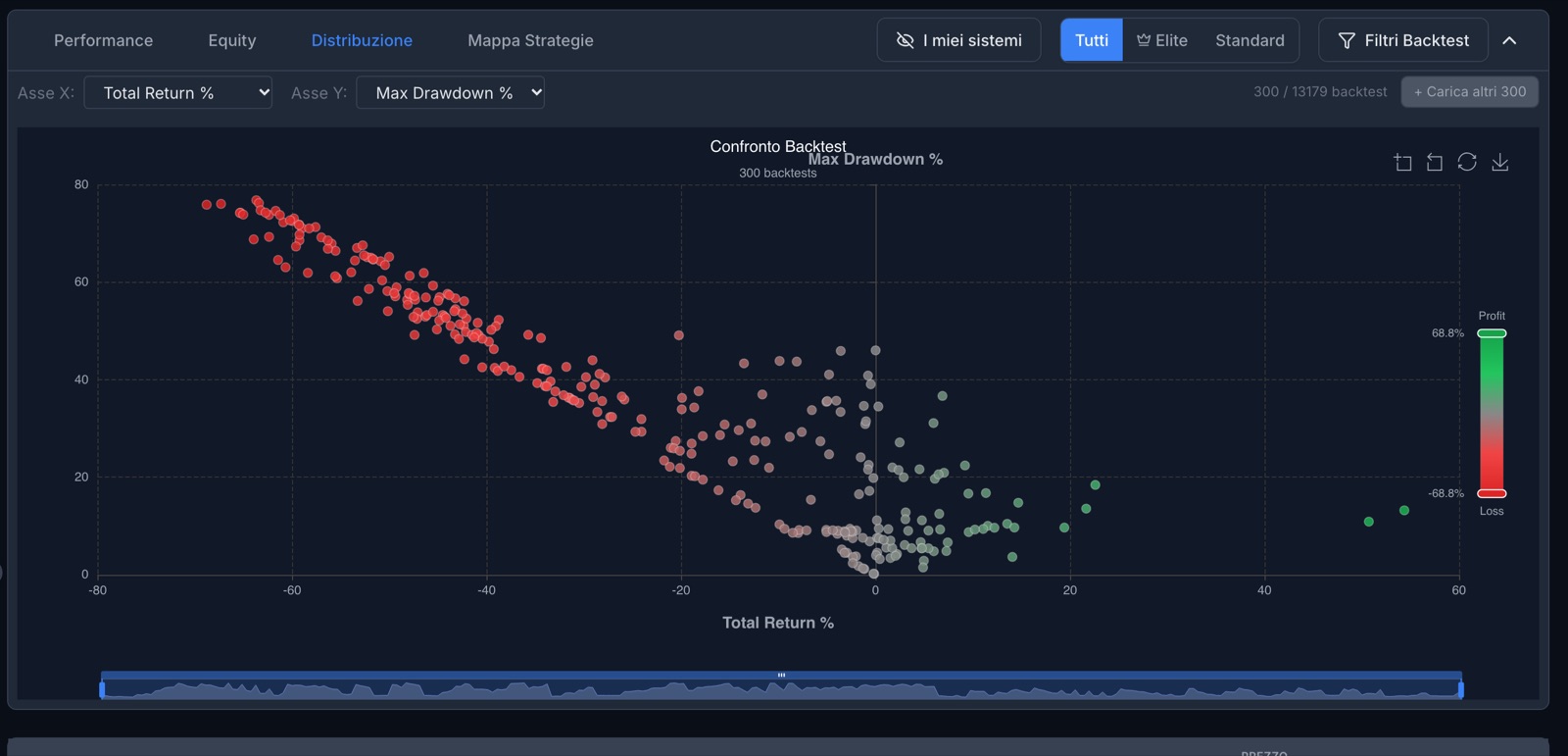Click the "Max Drawdown %" y-axis title
The height and width of the screenshot is (756, 1568).
point(875,159)
